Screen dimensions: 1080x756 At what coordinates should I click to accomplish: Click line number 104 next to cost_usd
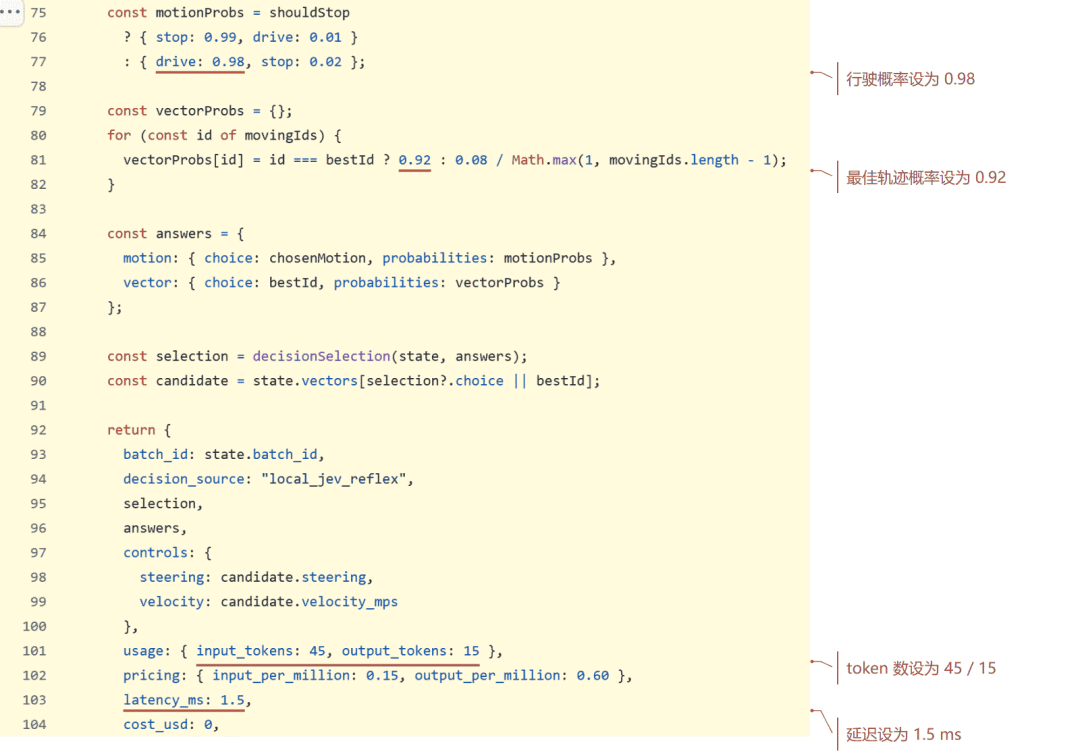click(x=34, y=725)
